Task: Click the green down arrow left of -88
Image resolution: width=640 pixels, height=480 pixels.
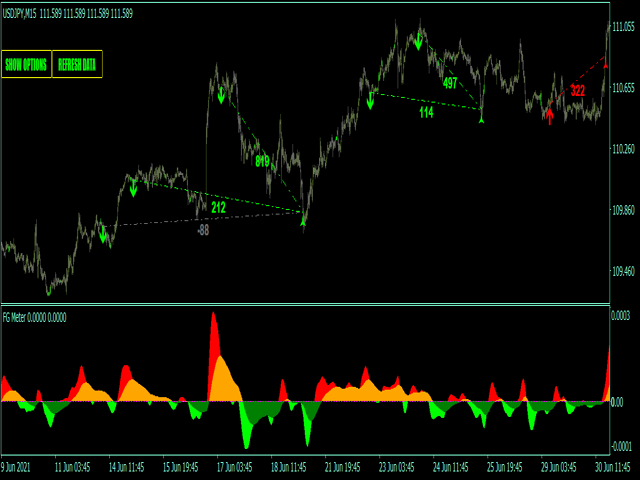Action: 103,236
